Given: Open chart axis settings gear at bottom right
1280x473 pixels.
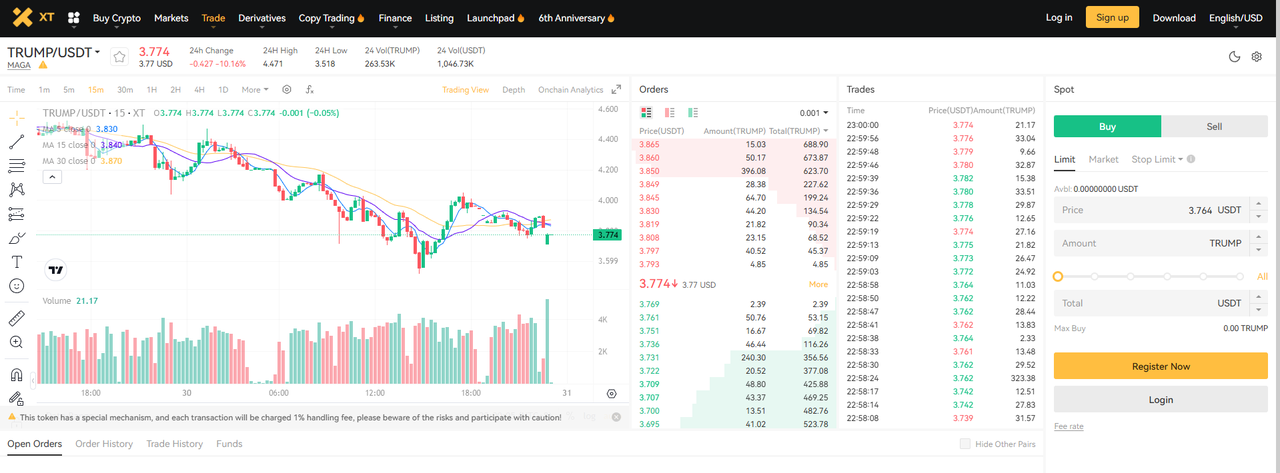Looking at the screenshot, I should tap(612, 394).
